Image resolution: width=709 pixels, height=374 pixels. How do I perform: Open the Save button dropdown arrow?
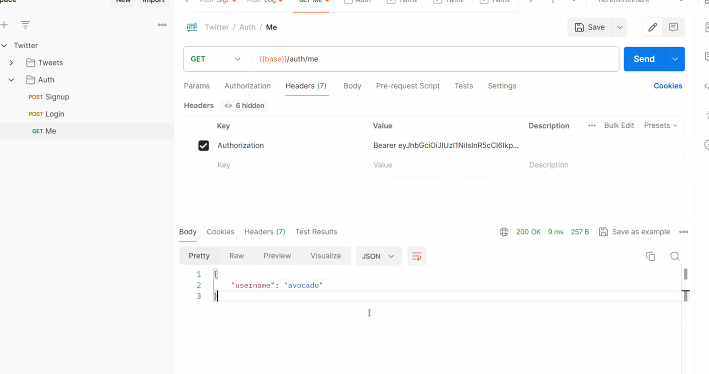[619, 28]
